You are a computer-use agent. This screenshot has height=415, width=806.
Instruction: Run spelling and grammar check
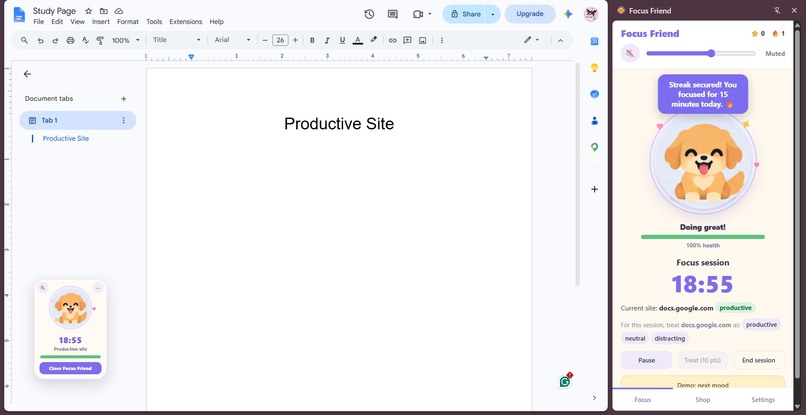(85, 40)
